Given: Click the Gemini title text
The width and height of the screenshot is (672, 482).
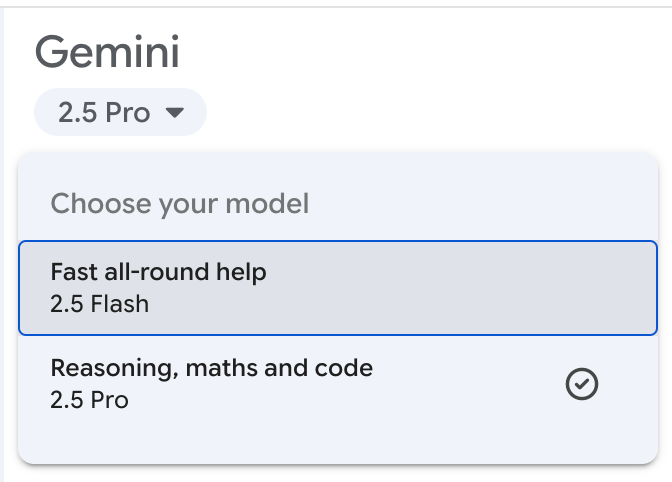Looking at the screenshot, I should [107, 52].
